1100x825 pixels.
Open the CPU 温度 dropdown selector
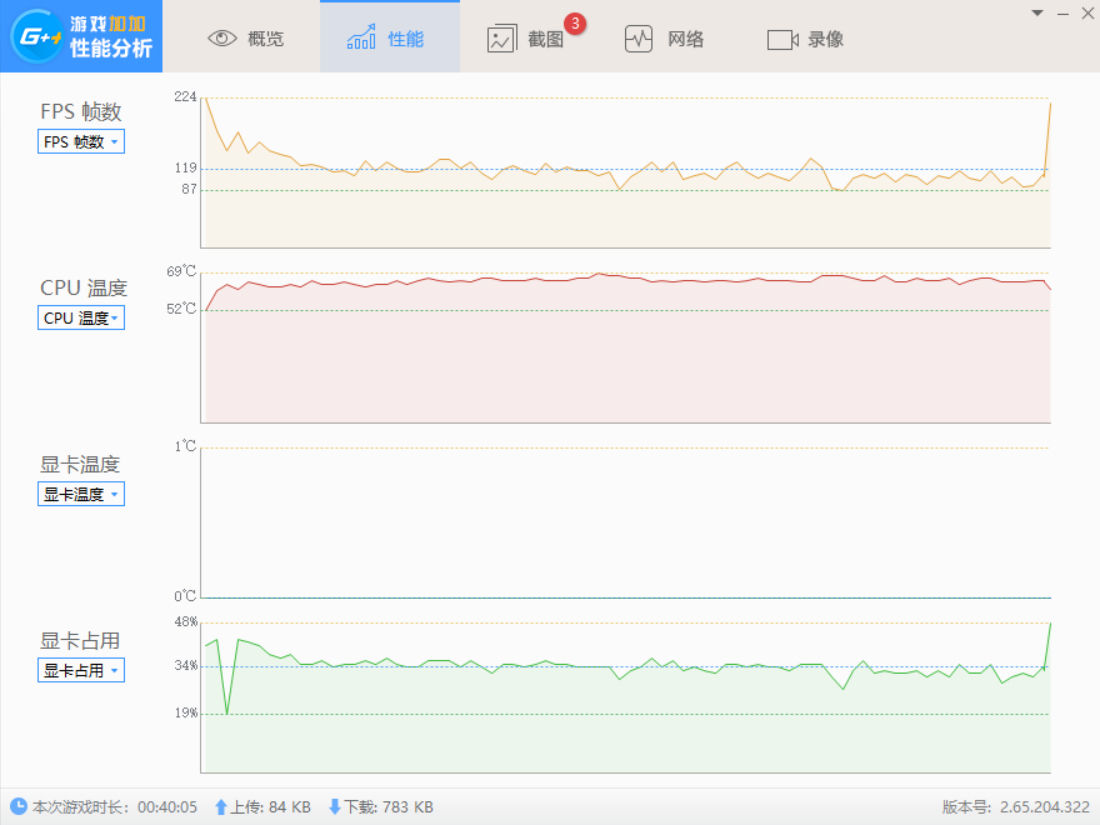[x=81, y=318]
